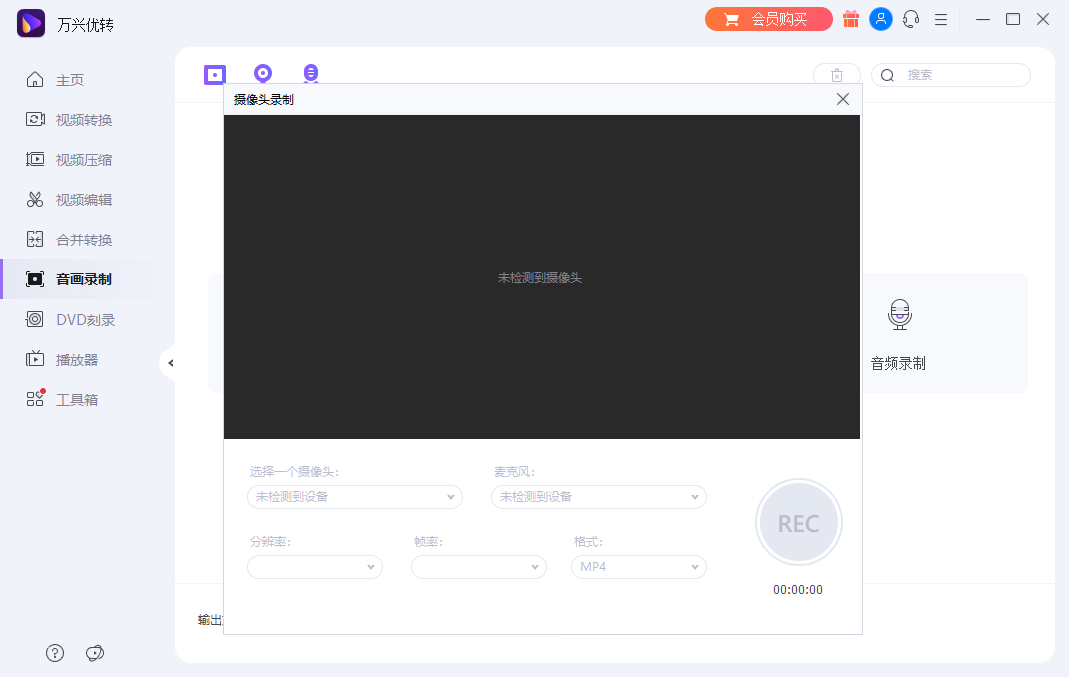Select the screen recording tool icon
This screenshot has height=677, width=1069.
pyautogui.click(x=215, y=73)
